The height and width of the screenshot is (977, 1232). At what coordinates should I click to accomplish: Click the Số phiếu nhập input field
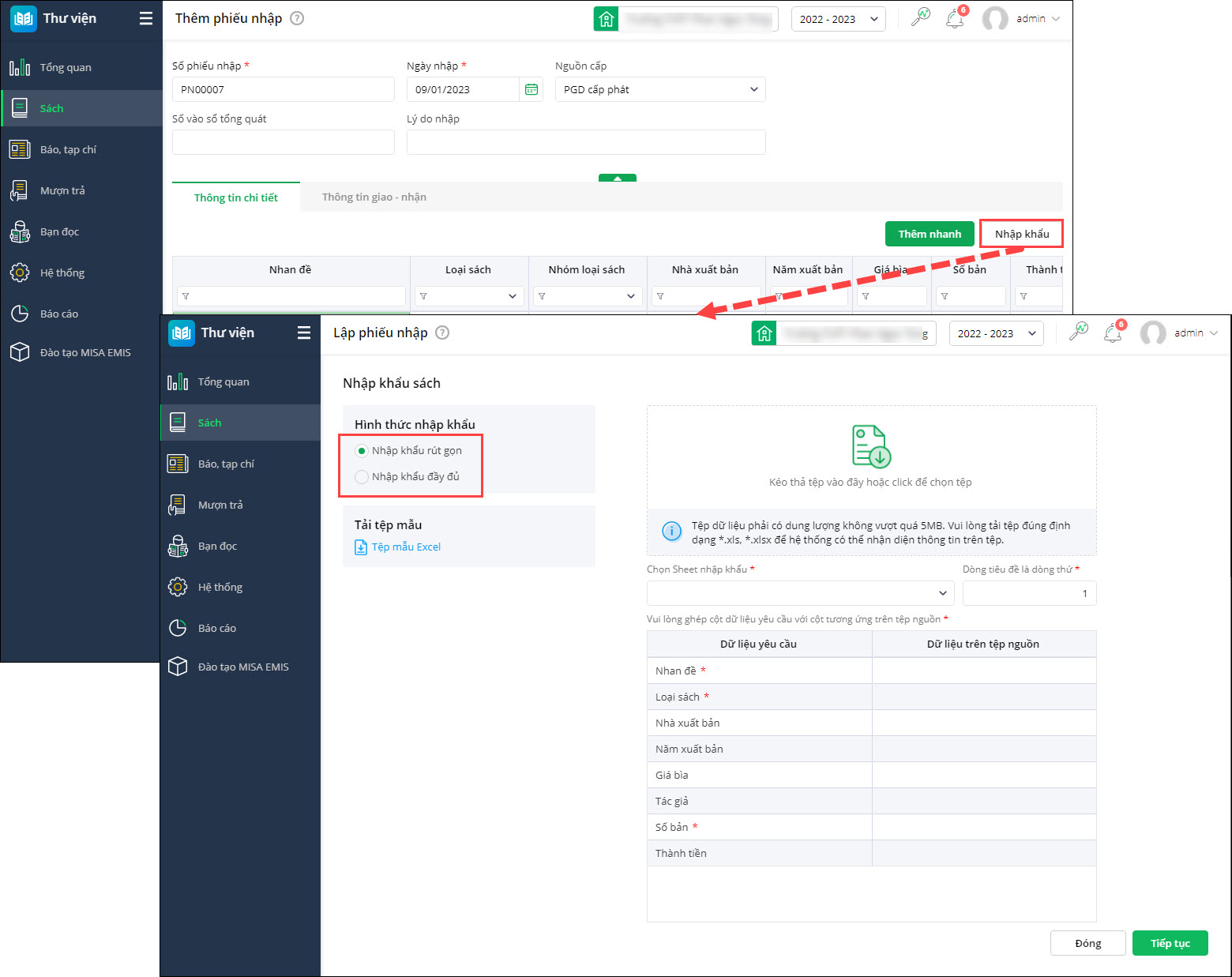coord(284,89)
